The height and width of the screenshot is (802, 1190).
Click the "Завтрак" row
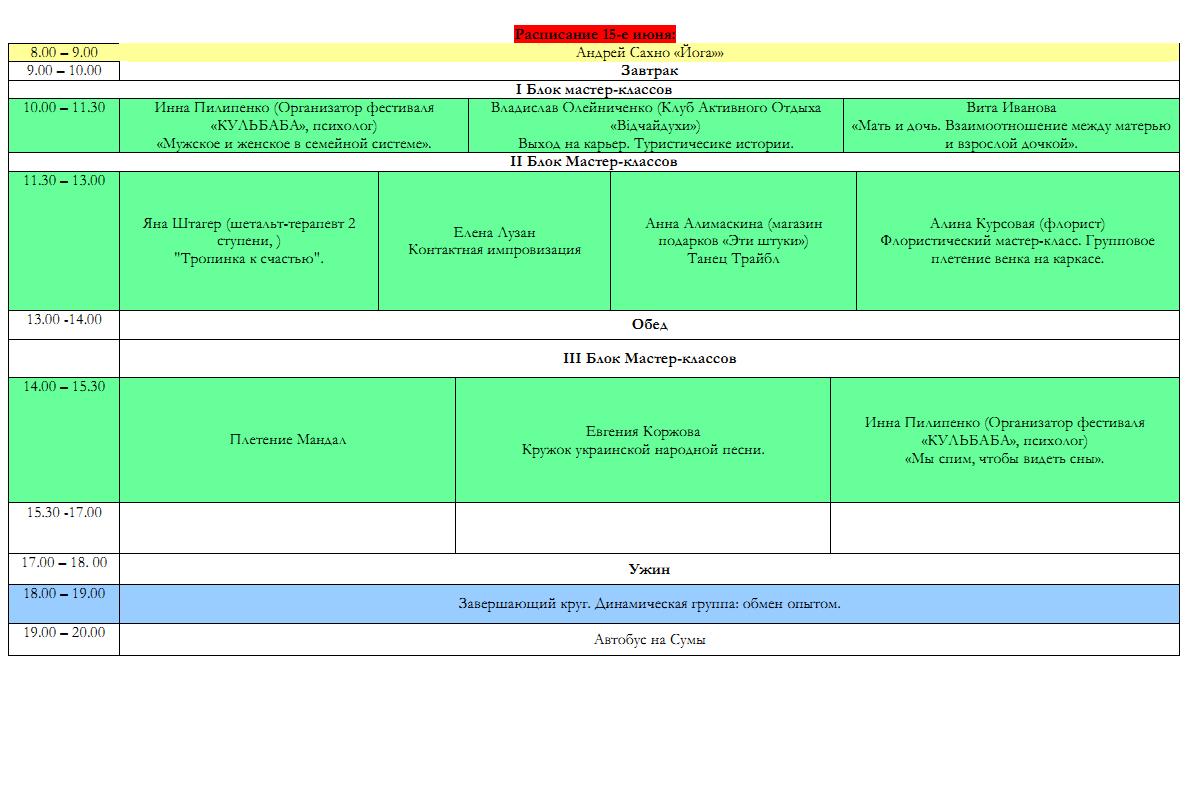[x=649, y=71]
